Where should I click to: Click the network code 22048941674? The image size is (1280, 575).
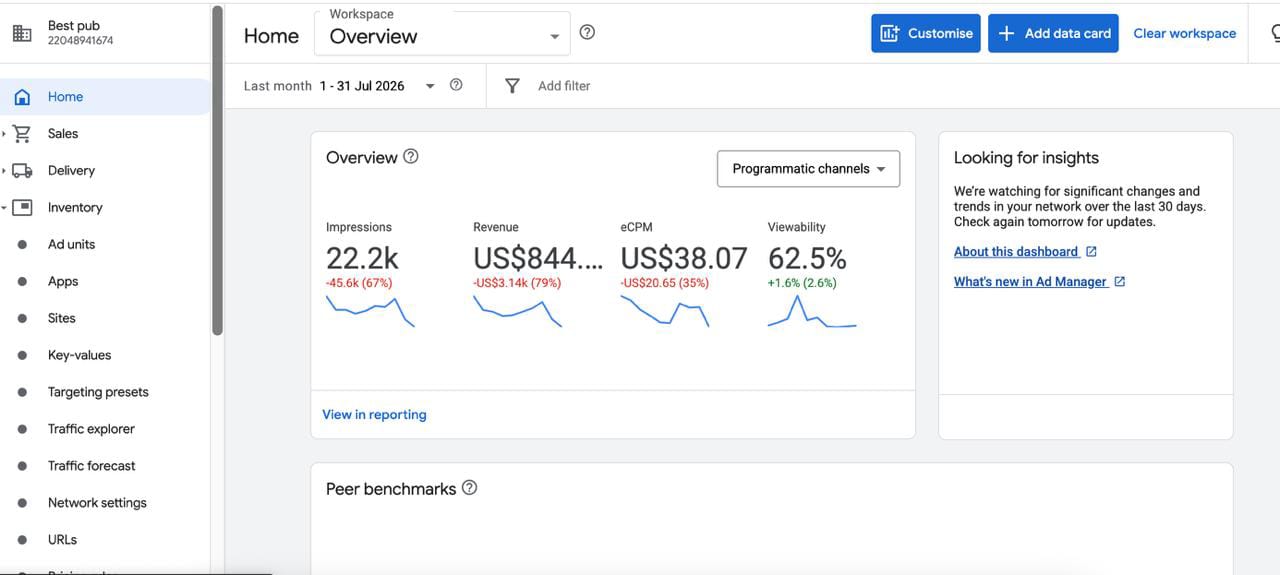[80, 41]
